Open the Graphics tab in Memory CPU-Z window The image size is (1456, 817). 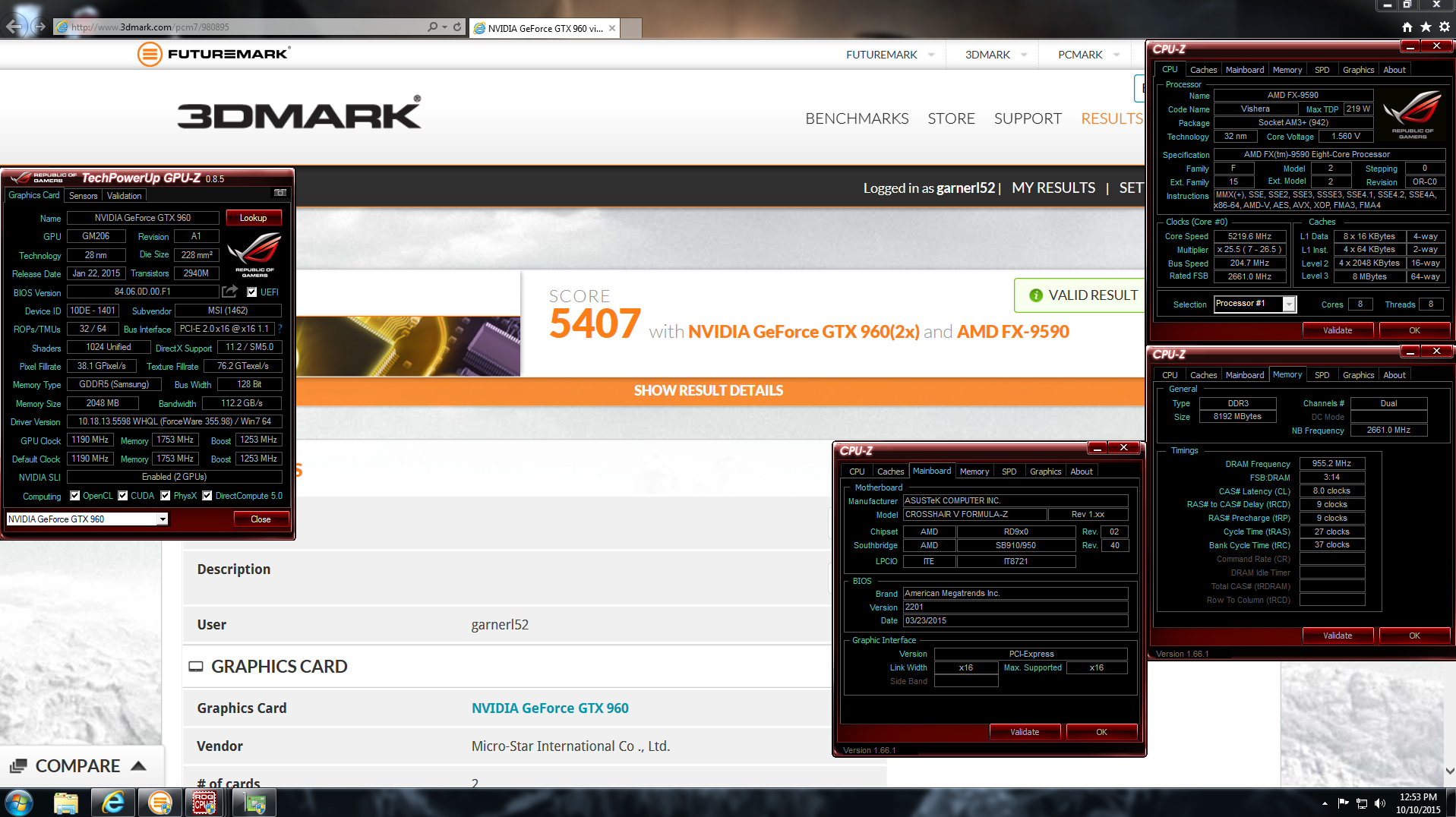click(1358, 375)
